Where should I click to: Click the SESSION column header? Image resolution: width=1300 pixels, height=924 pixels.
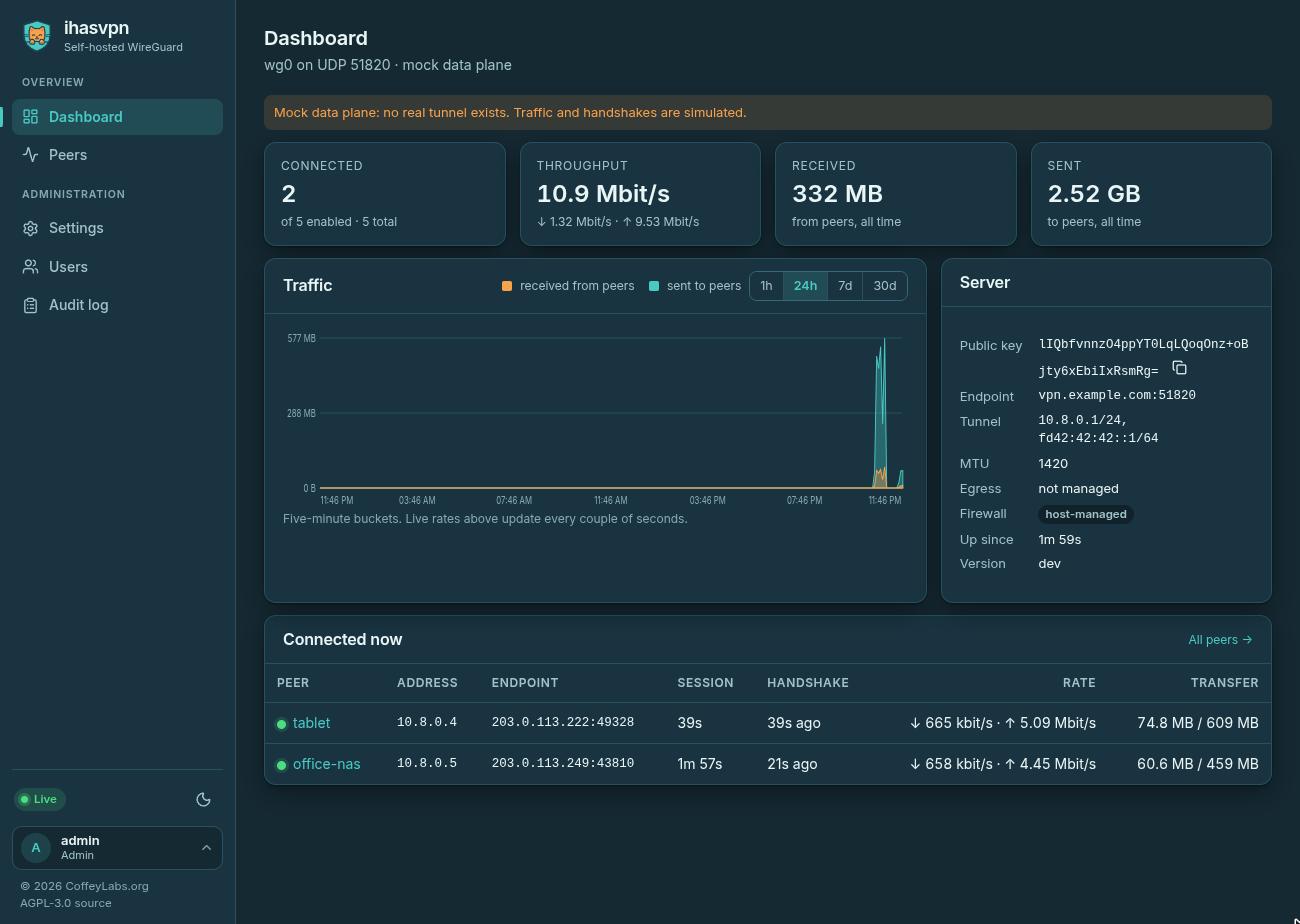705,683
